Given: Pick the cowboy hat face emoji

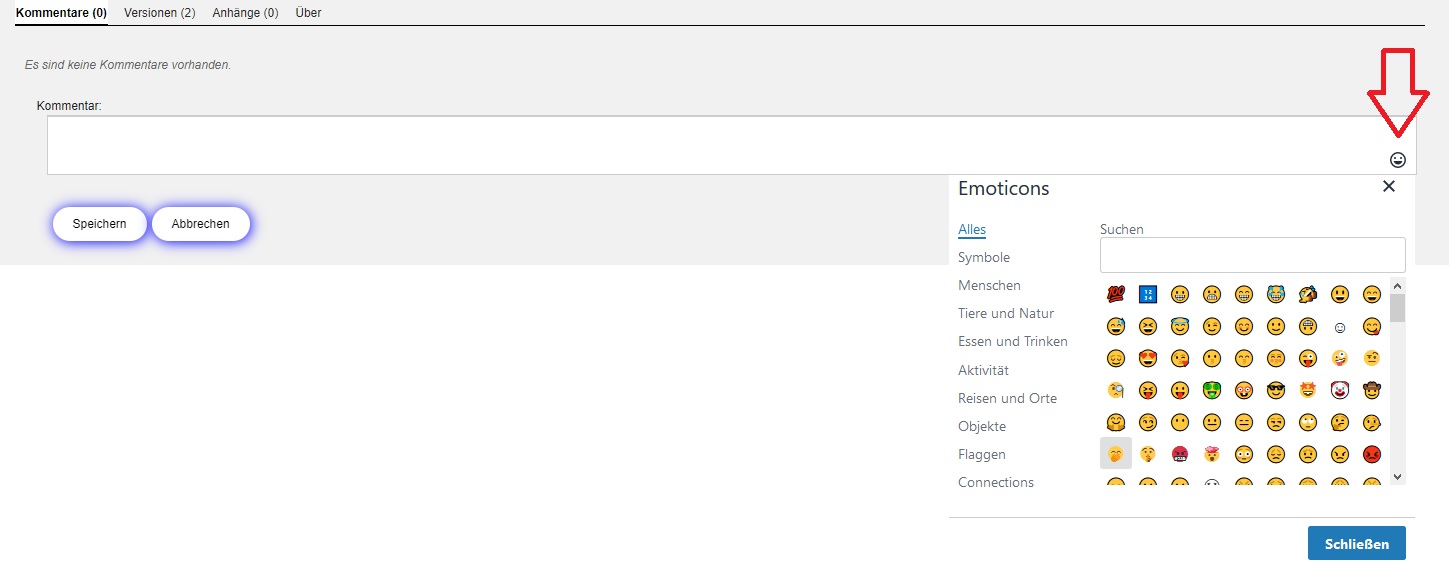Looking at the screenshot, I should click(x=1372, y=390).
